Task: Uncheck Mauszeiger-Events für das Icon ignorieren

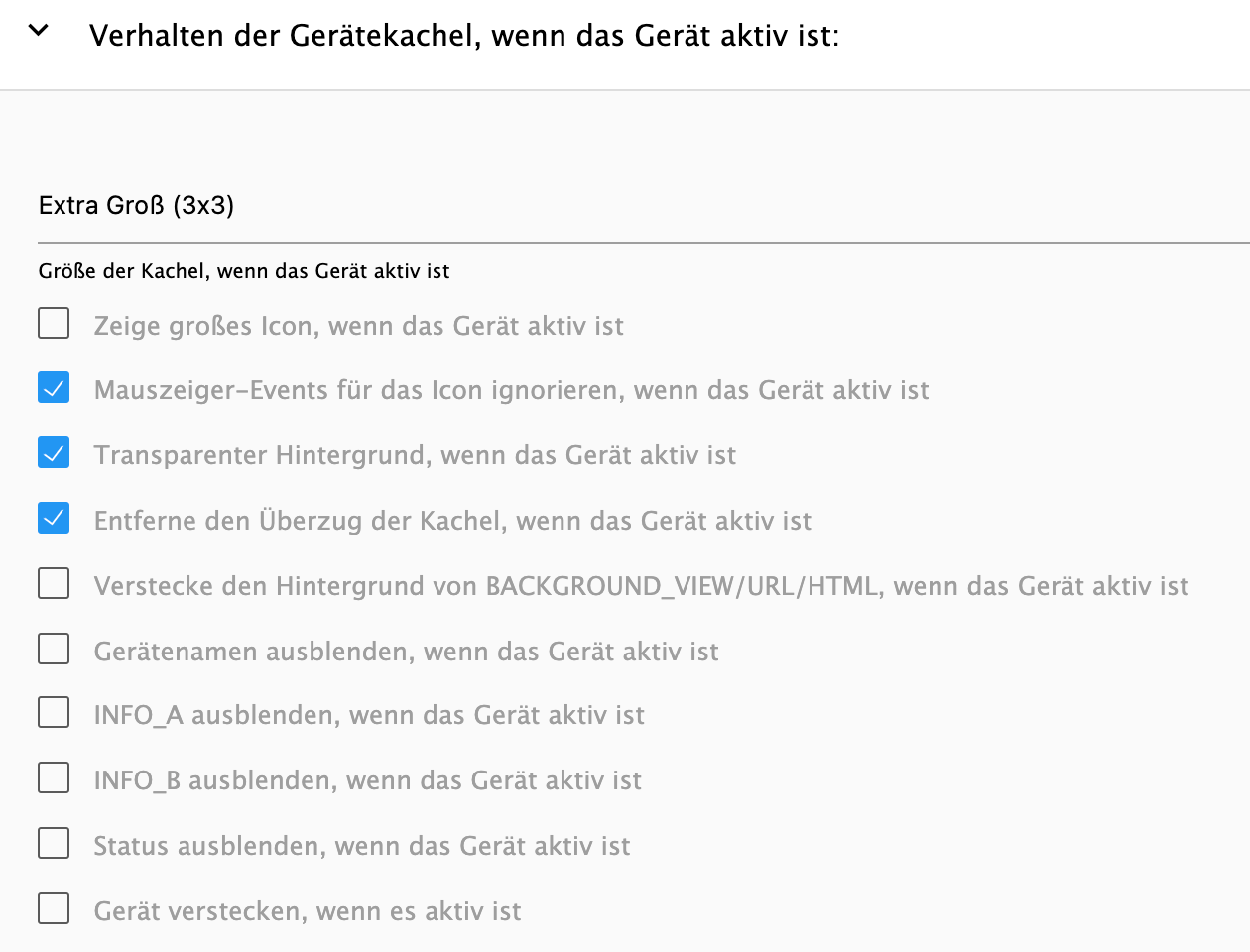Action: (54, 388)
